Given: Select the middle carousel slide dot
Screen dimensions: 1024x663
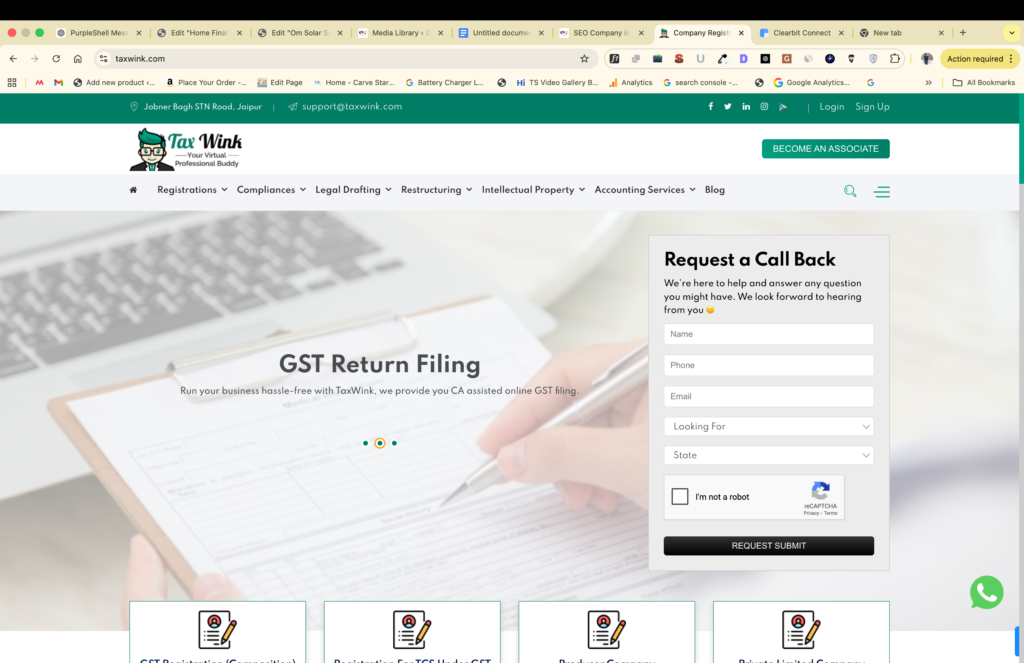Looking at the screenshot, I should click(x=380, y=443).
